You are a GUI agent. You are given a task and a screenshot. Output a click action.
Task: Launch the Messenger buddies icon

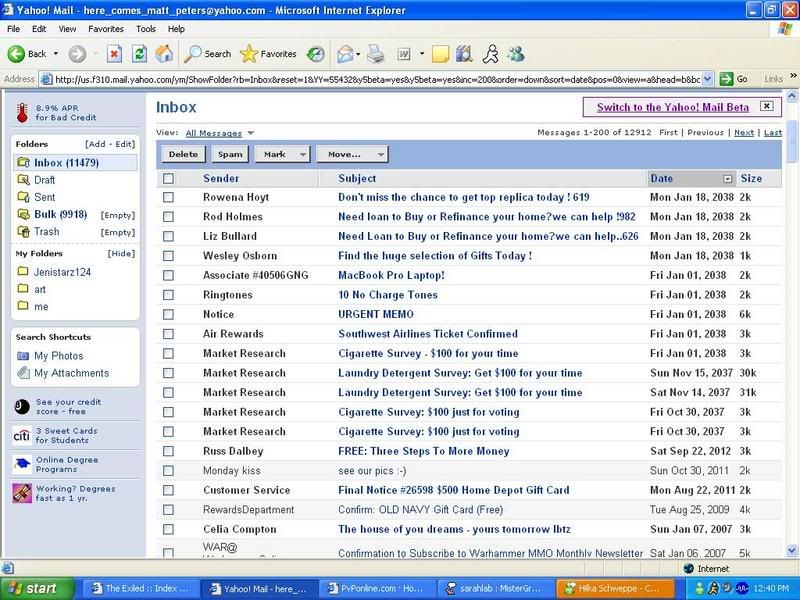[516, 54]
